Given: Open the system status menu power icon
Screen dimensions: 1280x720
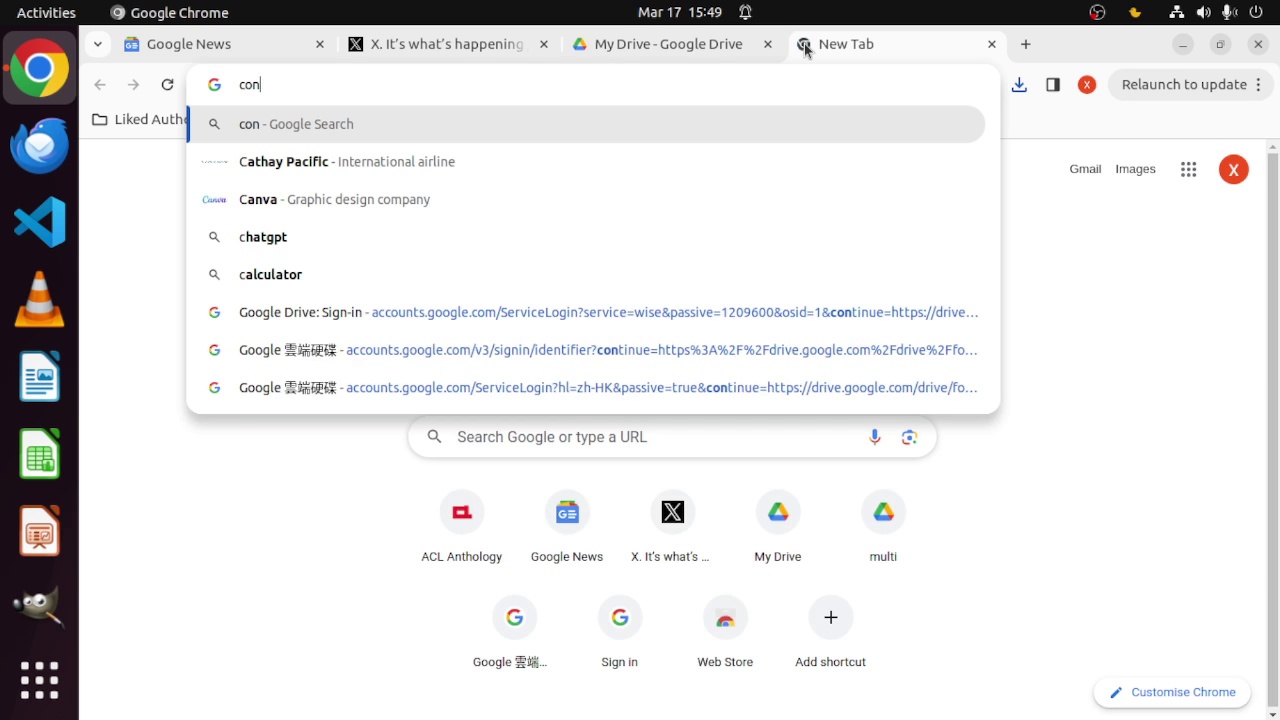Looking at the screenshot, I should point(1256,12).
